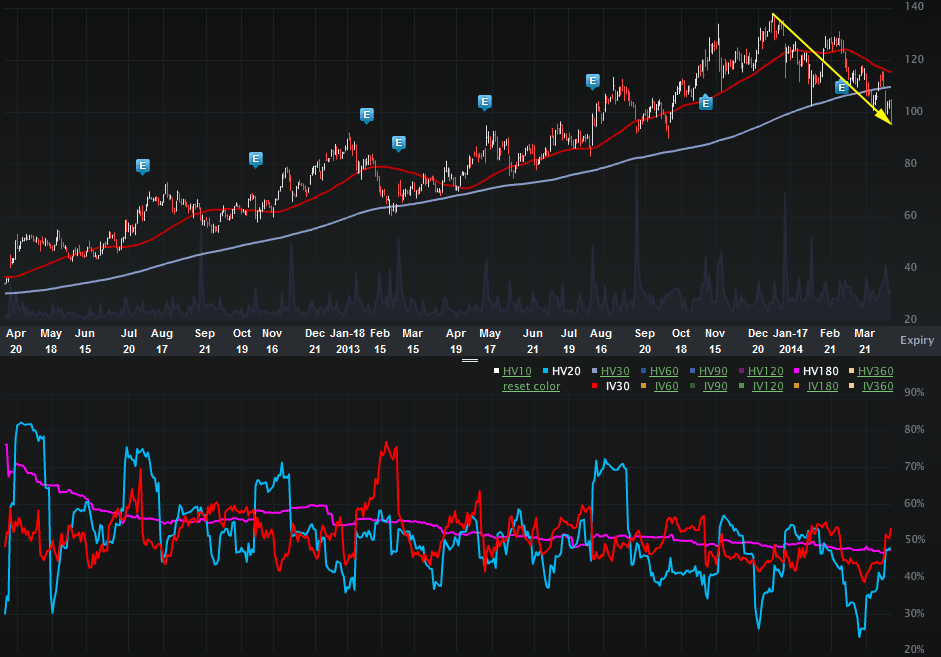
Task: Click the IV360 color swatch
Action: (x=852, y=386)
